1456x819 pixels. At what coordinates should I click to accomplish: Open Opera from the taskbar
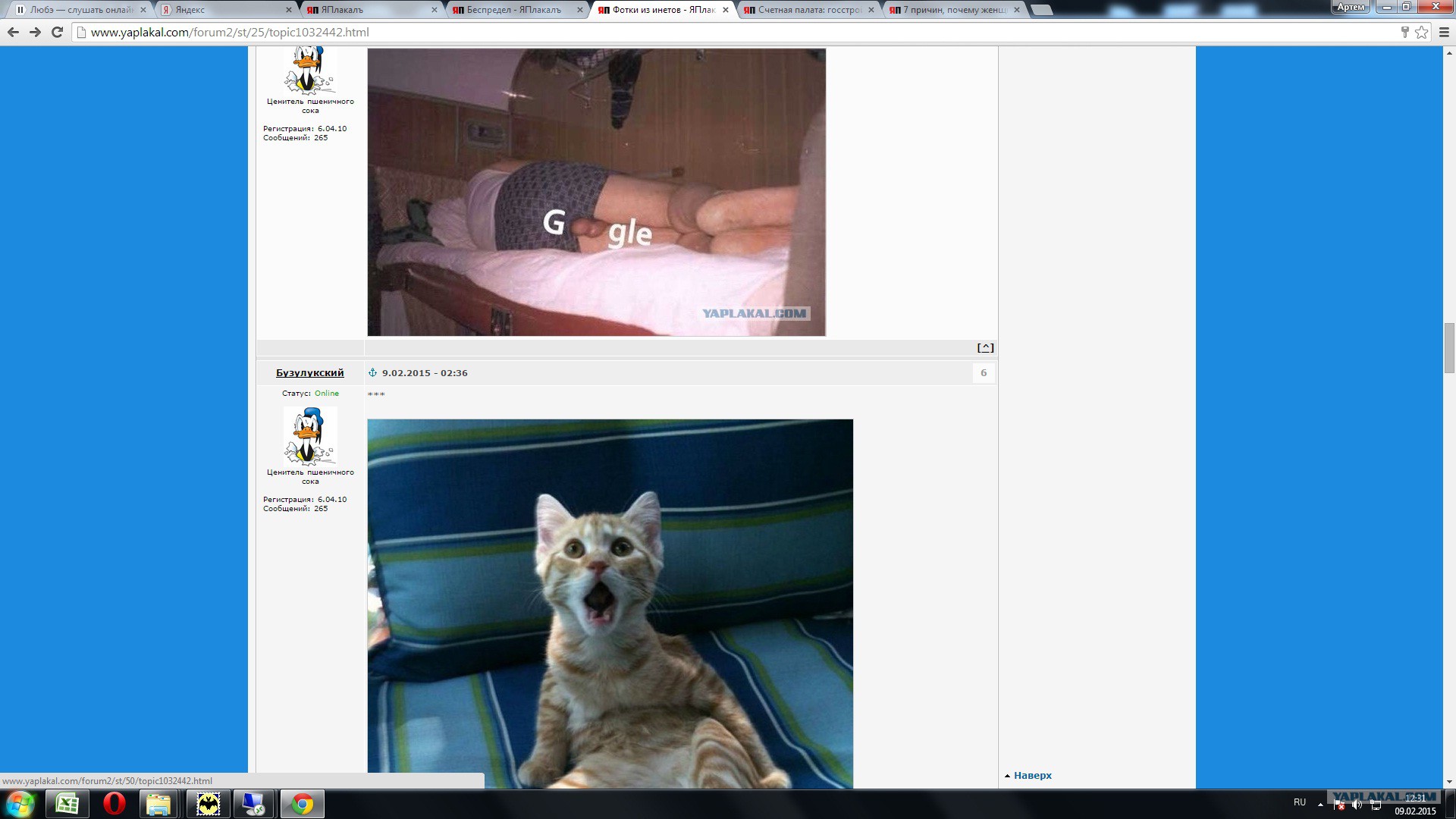click(114, 804)
